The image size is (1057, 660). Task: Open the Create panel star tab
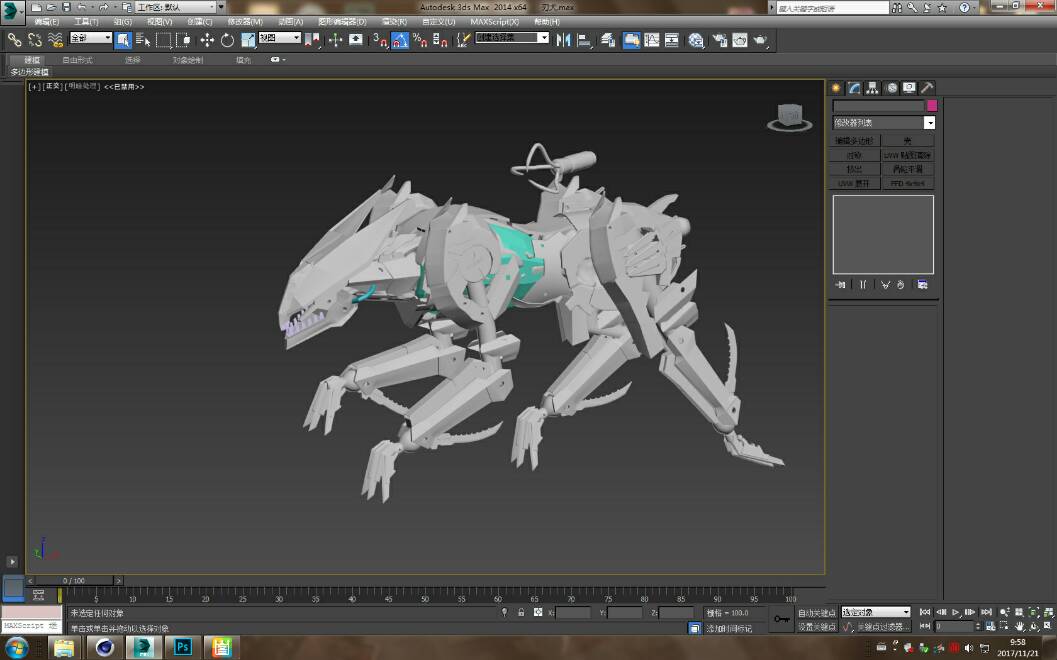pyautogui.click(x=837, y=88)
